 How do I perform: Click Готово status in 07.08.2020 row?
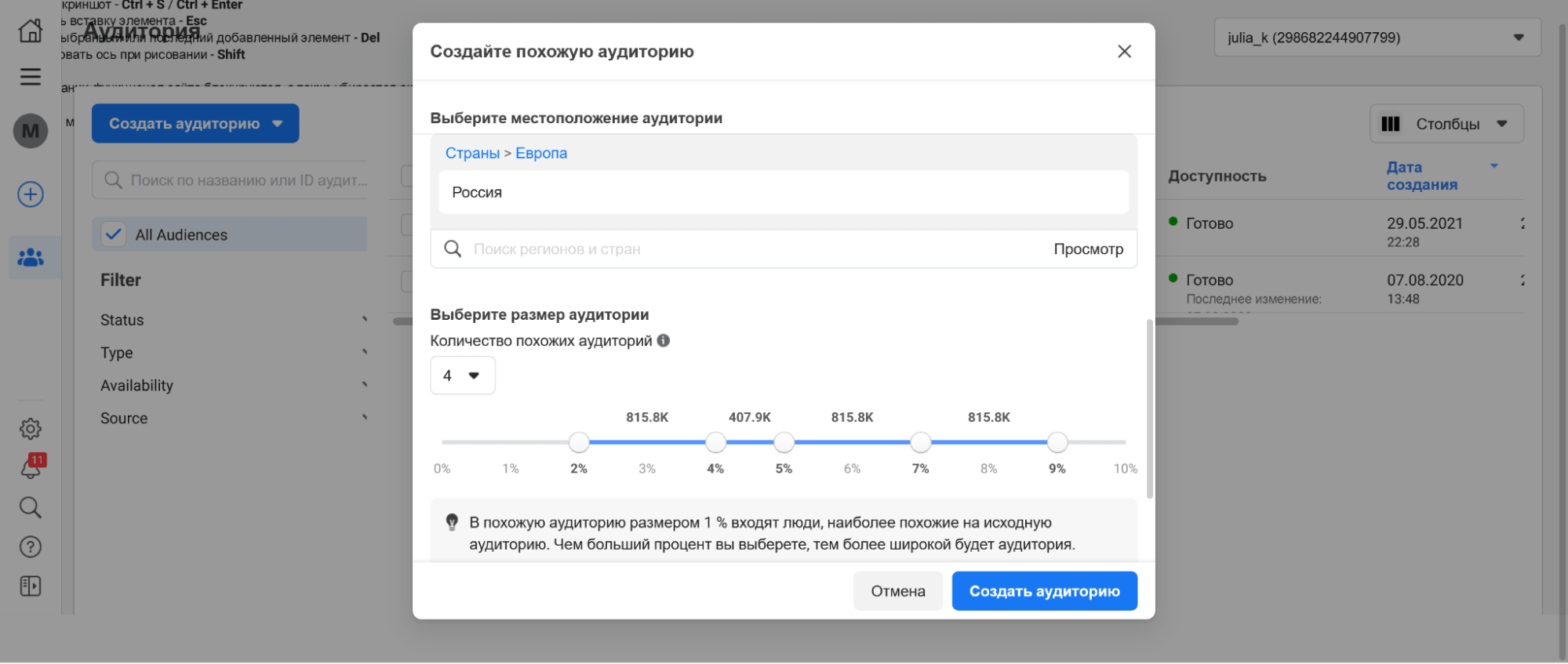point(1210,280)
